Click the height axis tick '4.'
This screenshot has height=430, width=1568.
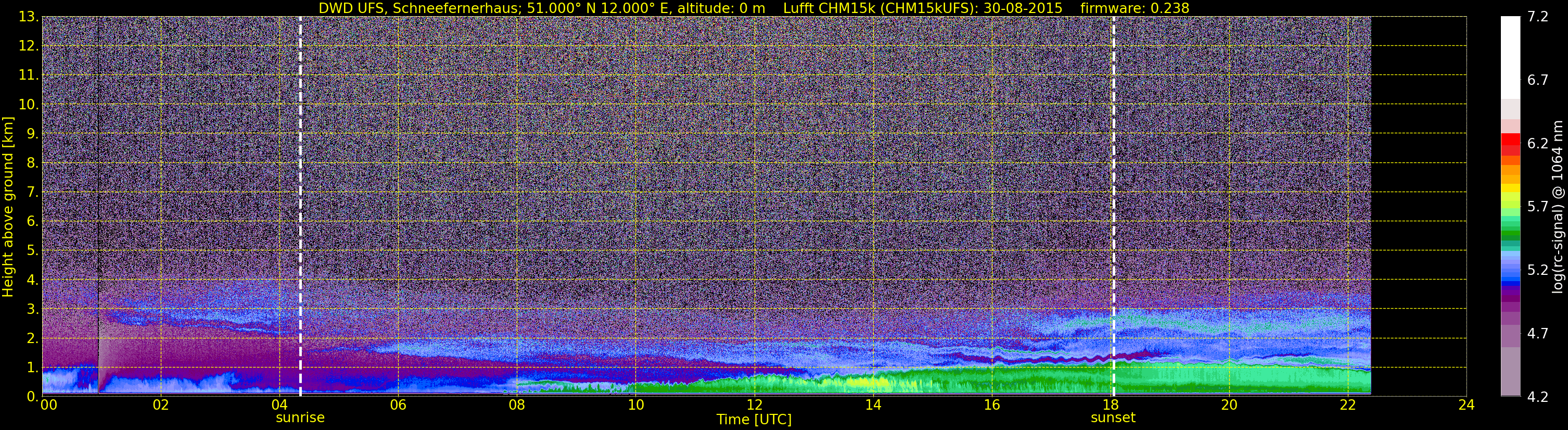click(x=33, y=280)
